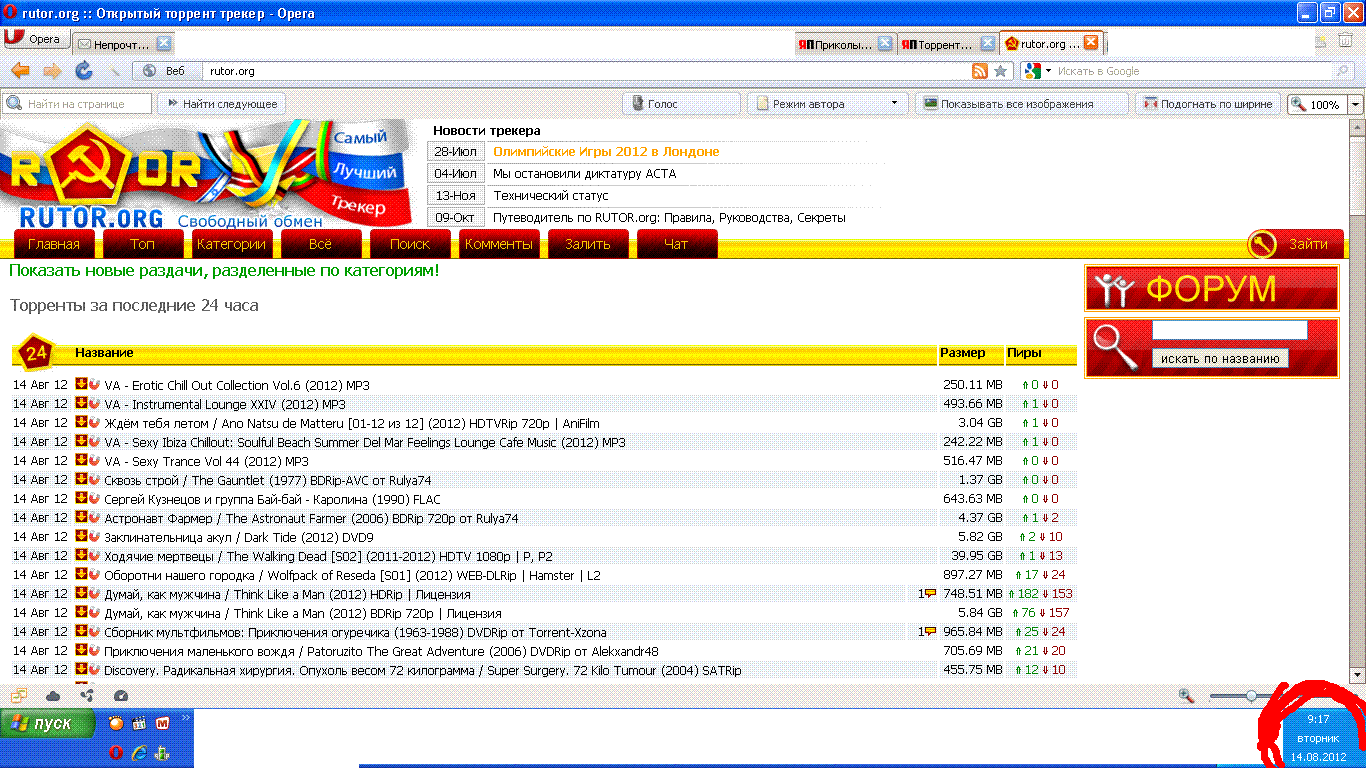Open the 100% zoom dropdown arrow

tap(1356, 104)
